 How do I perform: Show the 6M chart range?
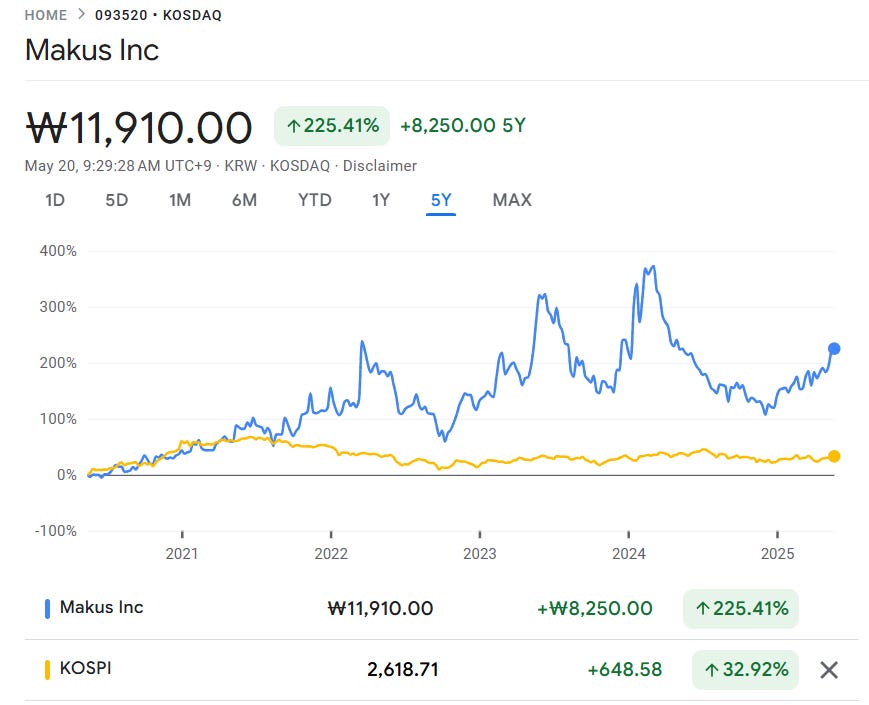244,200
